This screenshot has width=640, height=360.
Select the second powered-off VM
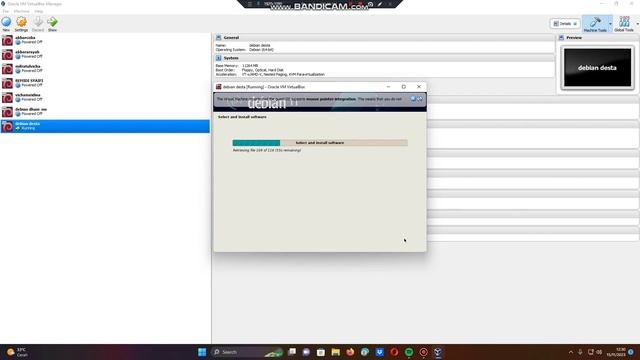[105, 54]
